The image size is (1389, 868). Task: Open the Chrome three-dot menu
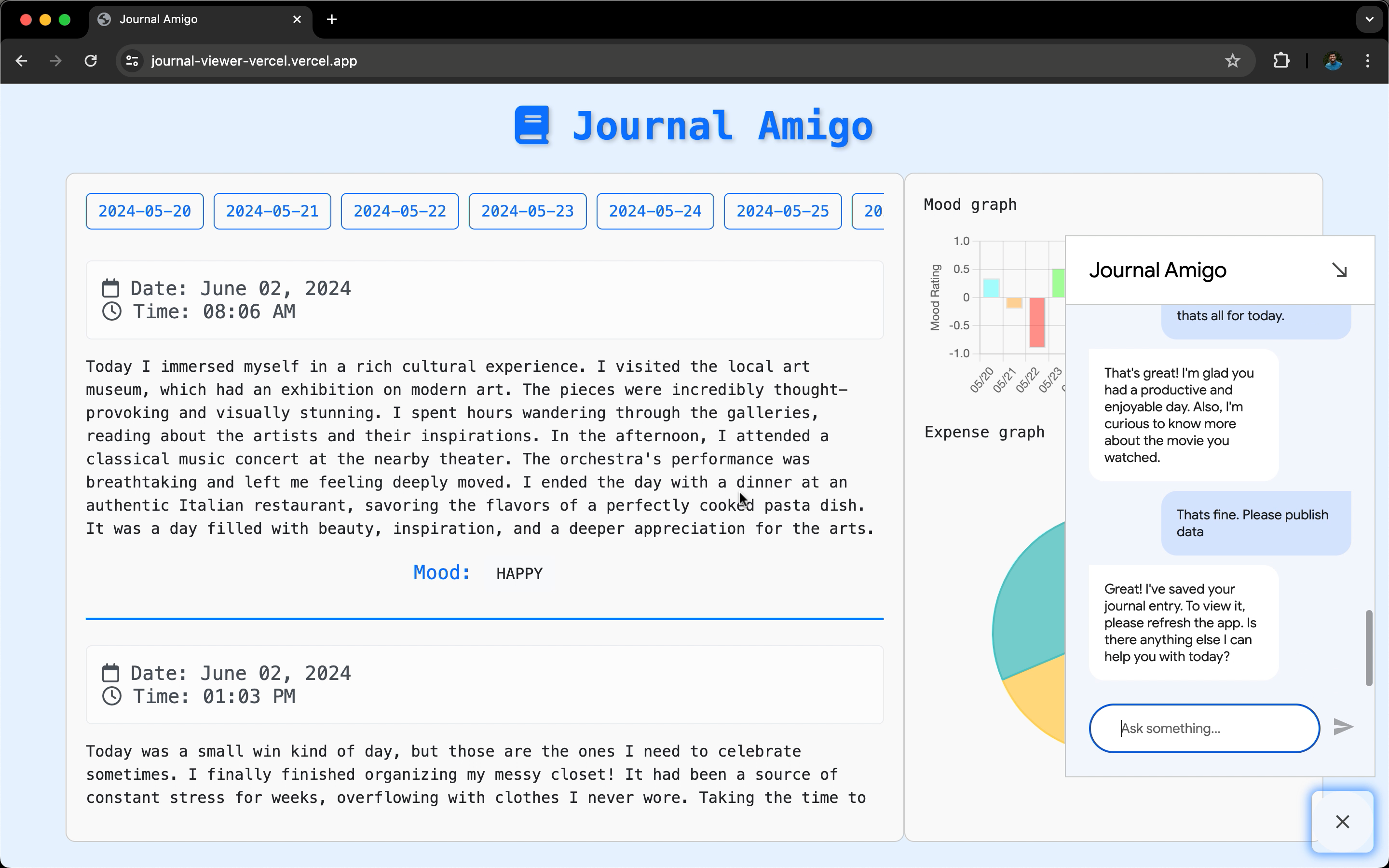point(1368,61)
